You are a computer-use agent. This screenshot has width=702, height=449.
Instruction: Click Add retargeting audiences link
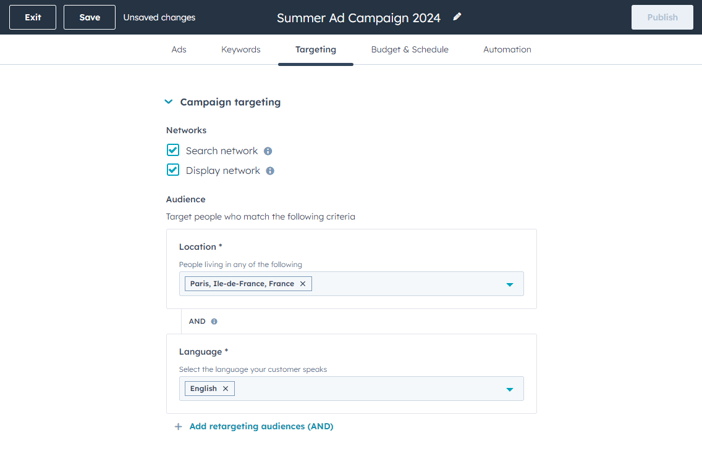click(x=261, y=427)
